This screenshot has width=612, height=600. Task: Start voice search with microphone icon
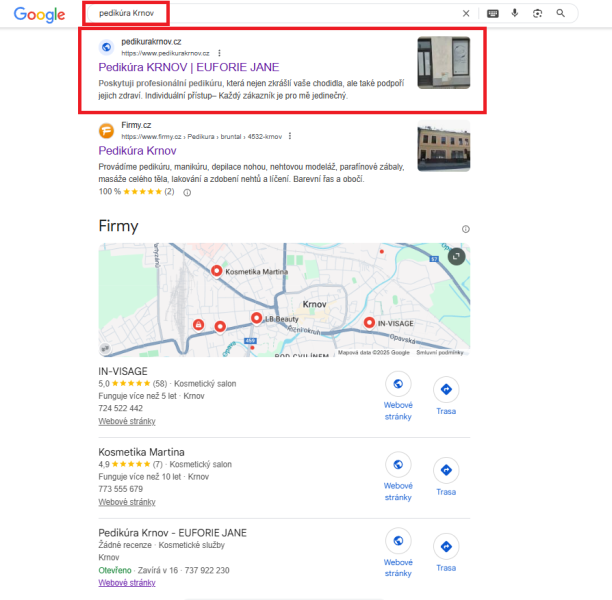click(515, 13)
